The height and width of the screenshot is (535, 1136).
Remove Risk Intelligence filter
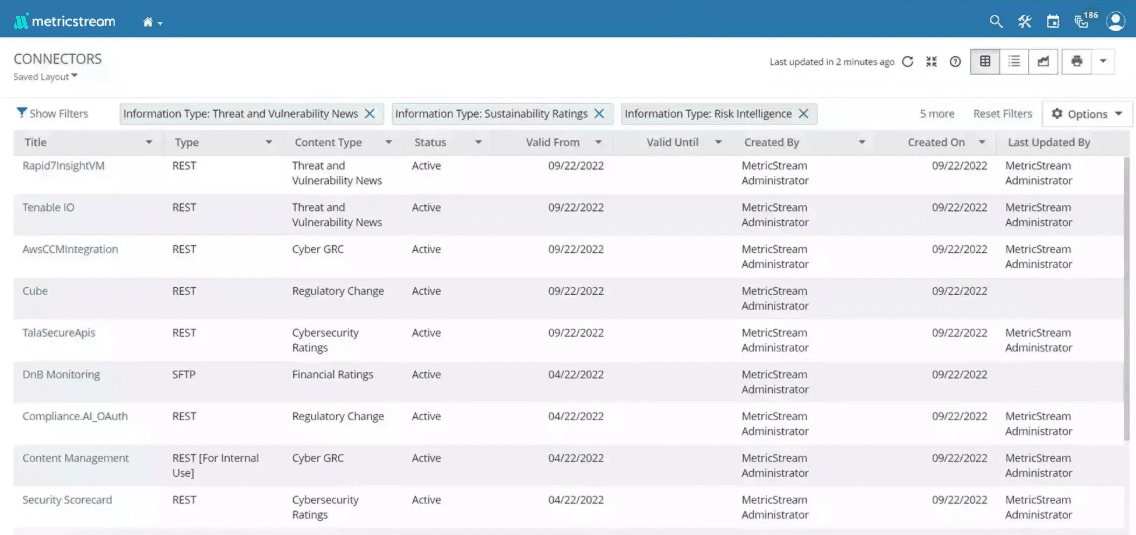(803, 114)
